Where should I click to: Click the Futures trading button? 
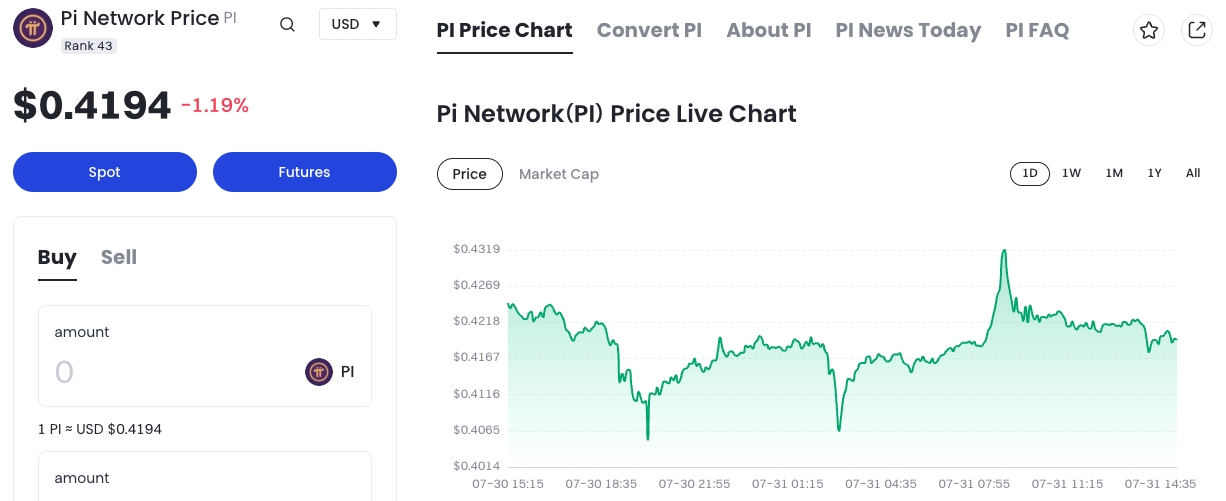point(304,172)
